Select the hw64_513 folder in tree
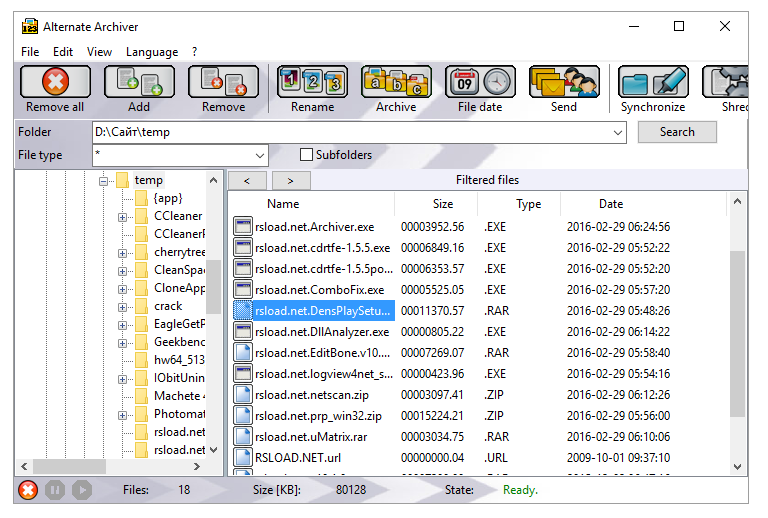Viewport: 768px width, 518px height. coord(179,360)
